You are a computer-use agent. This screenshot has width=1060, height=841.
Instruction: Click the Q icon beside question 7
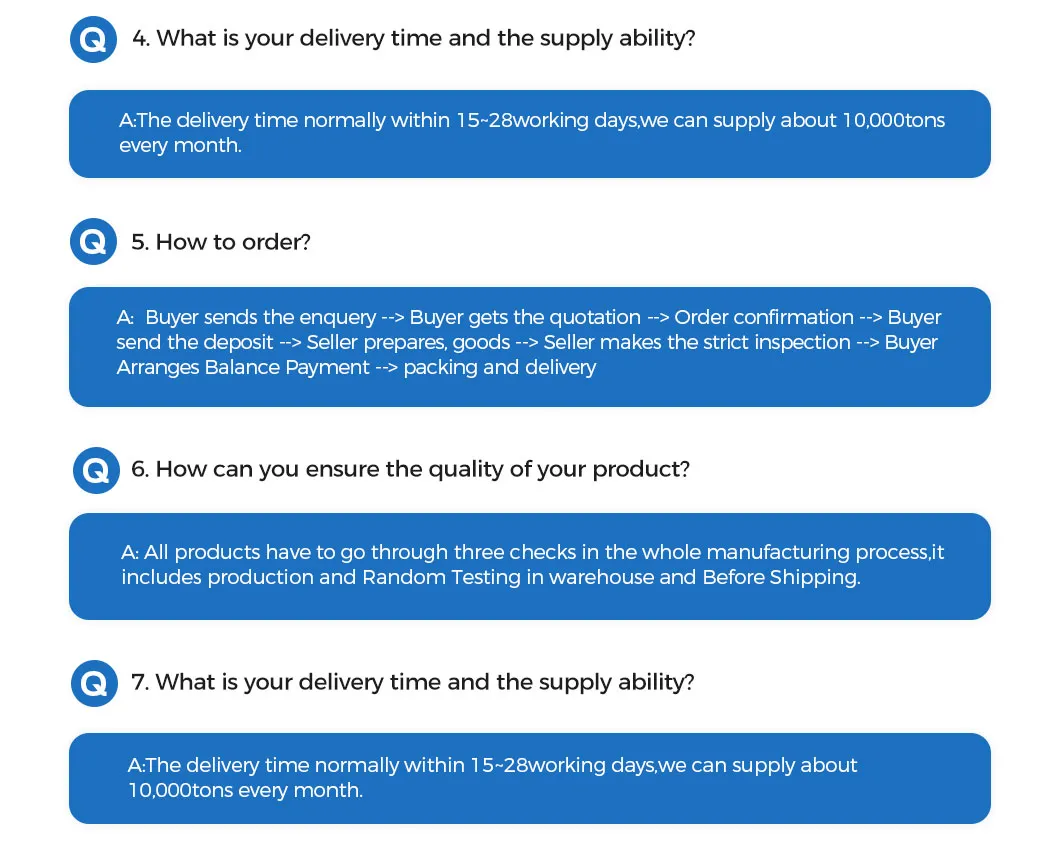[x=94, y=683]
